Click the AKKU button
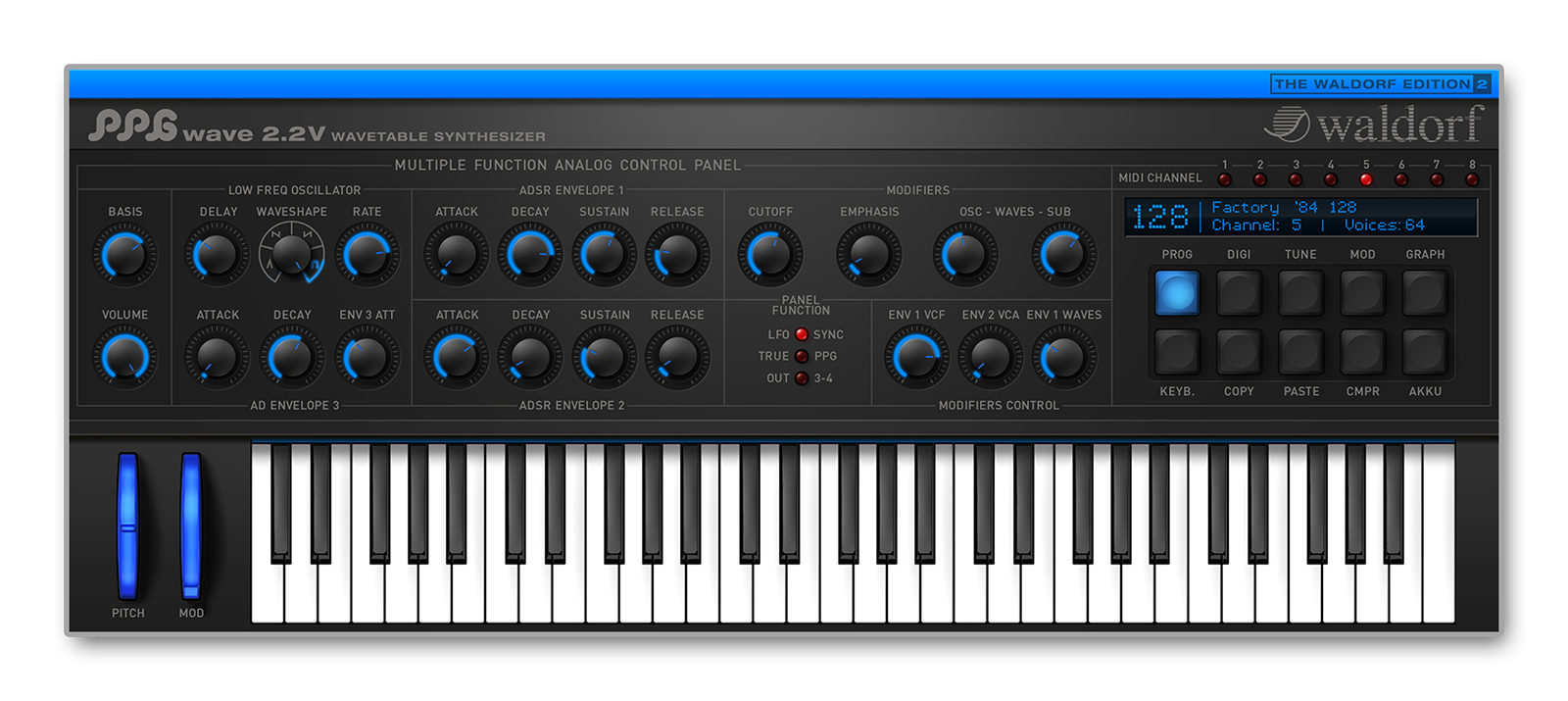The image size is (1568, 701). (x=1425, y=351)
